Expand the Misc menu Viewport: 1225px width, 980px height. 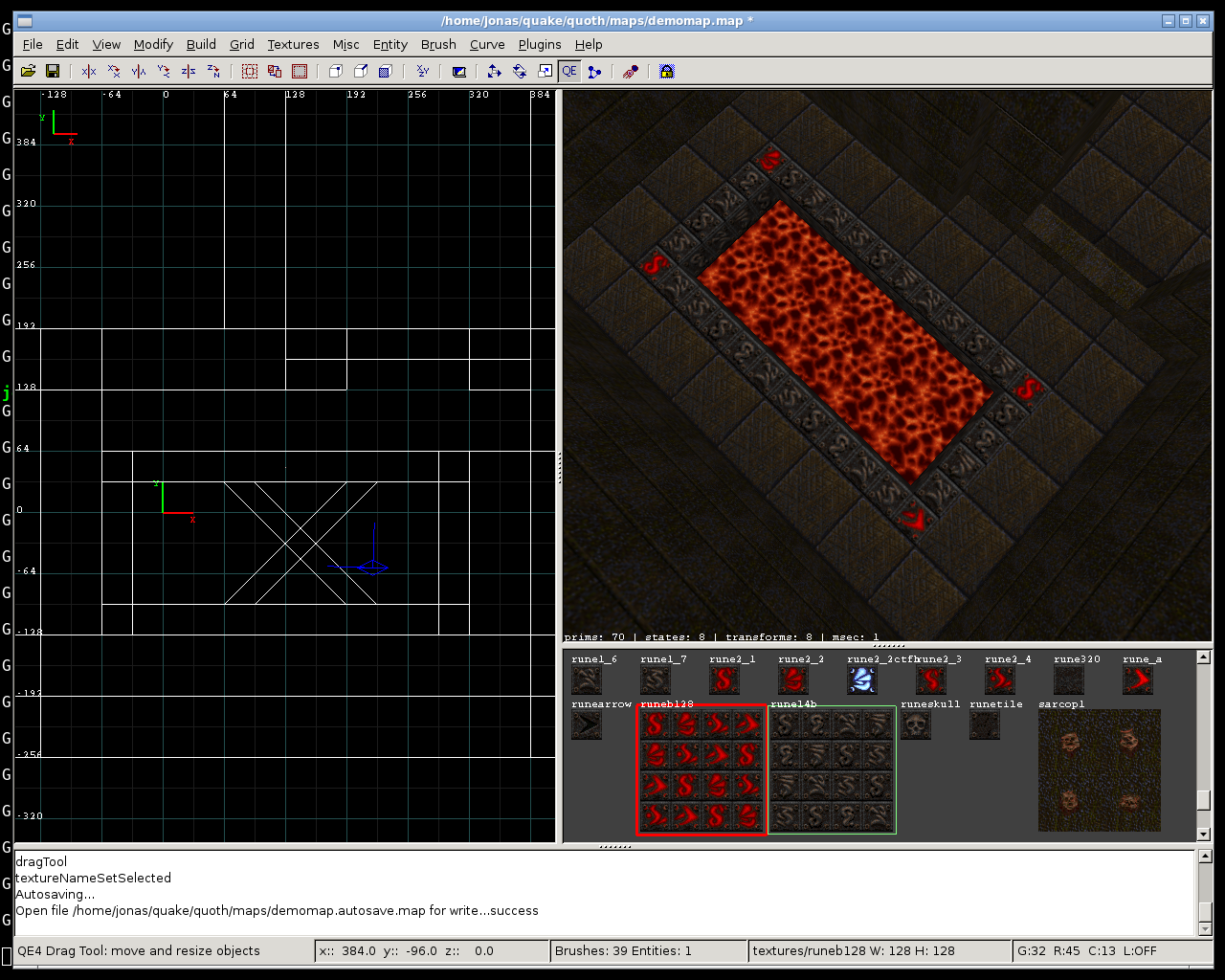[346, 44]
